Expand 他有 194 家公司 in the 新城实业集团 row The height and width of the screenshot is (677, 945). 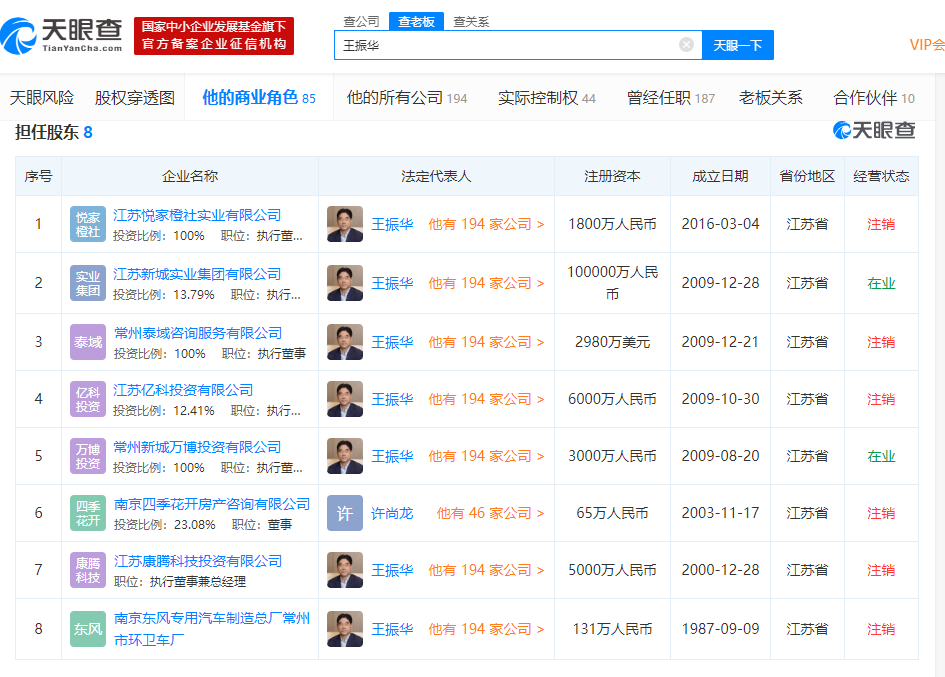(486, 283)
